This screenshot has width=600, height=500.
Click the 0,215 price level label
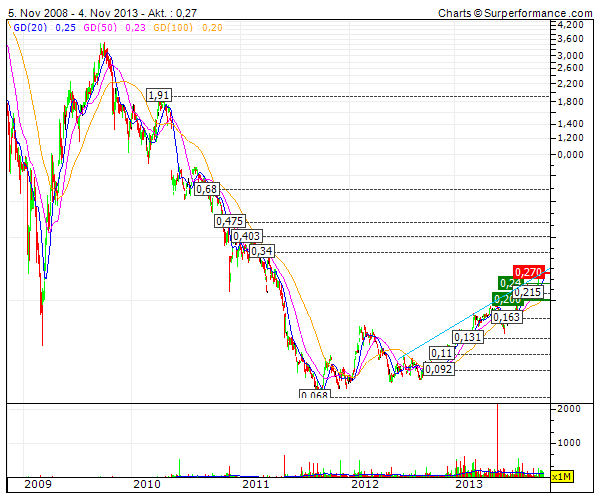click(528, 292)
